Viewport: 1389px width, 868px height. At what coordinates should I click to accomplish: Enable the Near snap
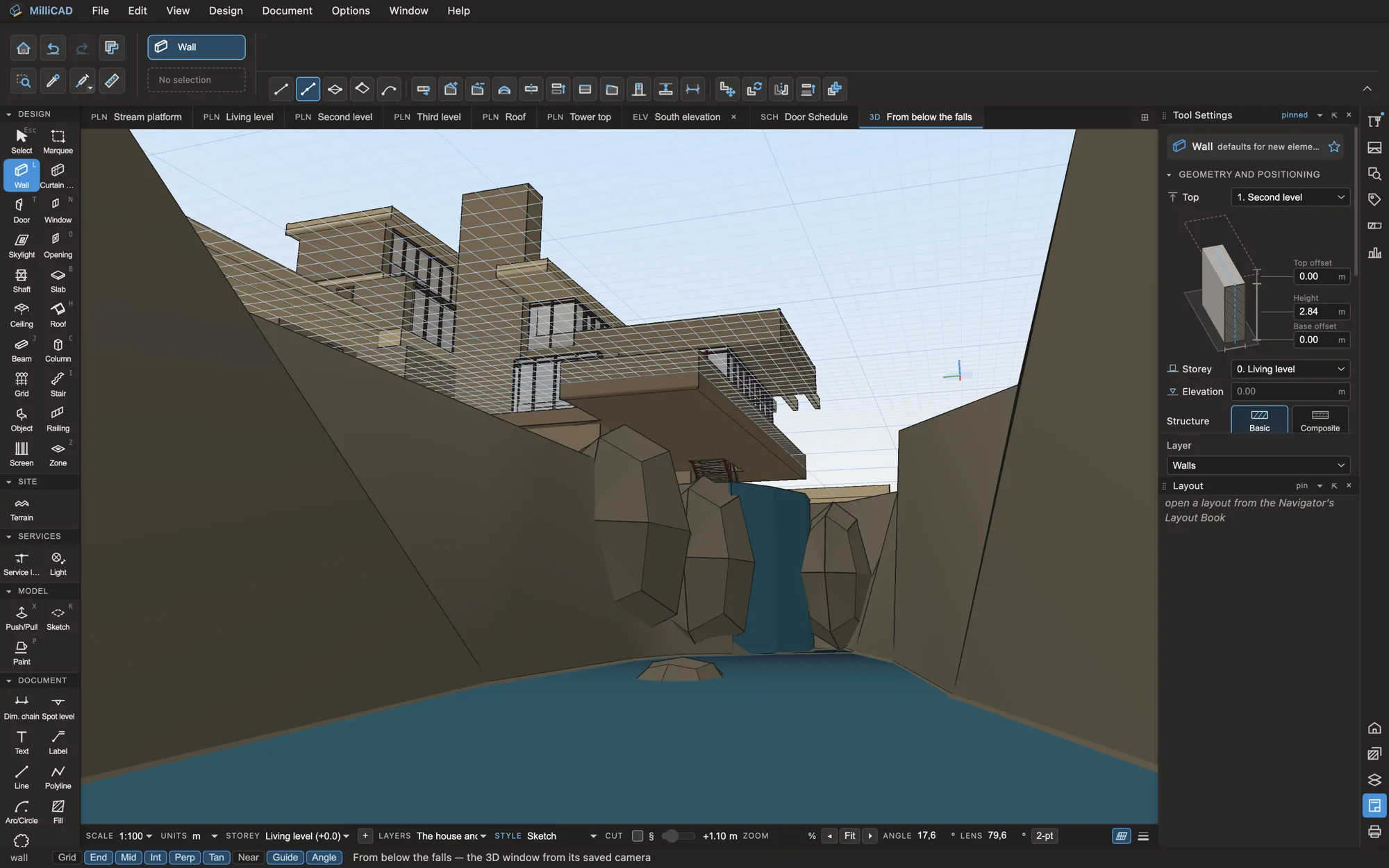tap(248, 858)
